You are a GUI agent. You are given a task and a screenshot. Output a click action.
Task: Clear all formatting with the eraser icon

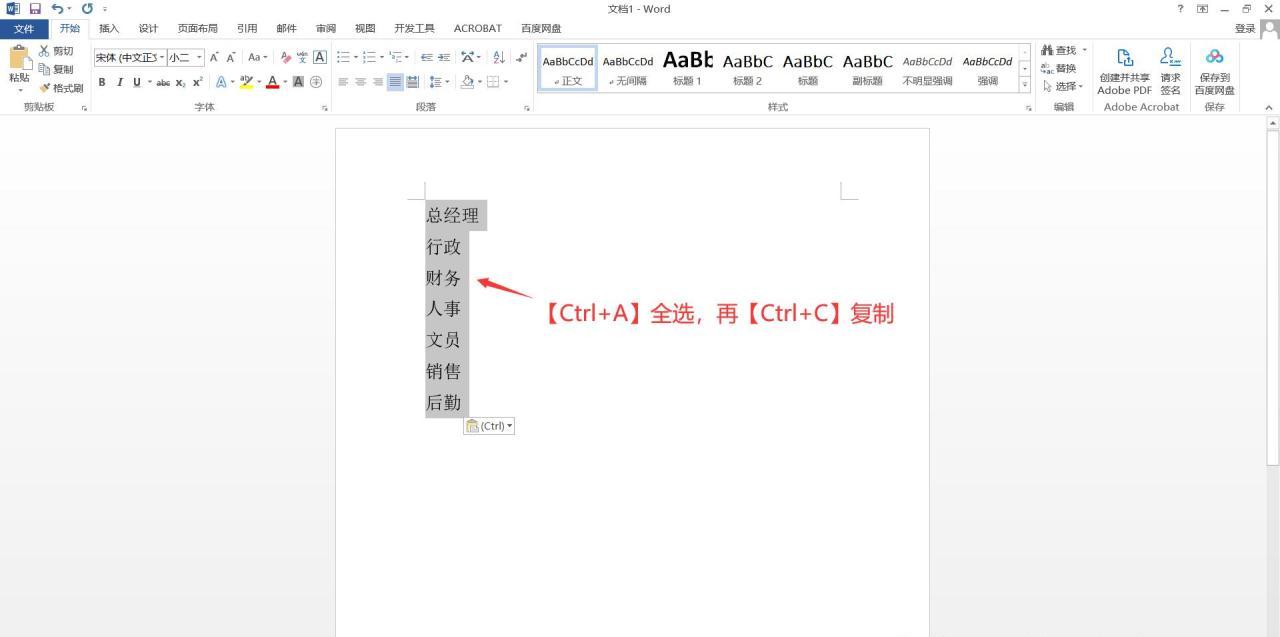pyautogui.click(x=286, y=57)
